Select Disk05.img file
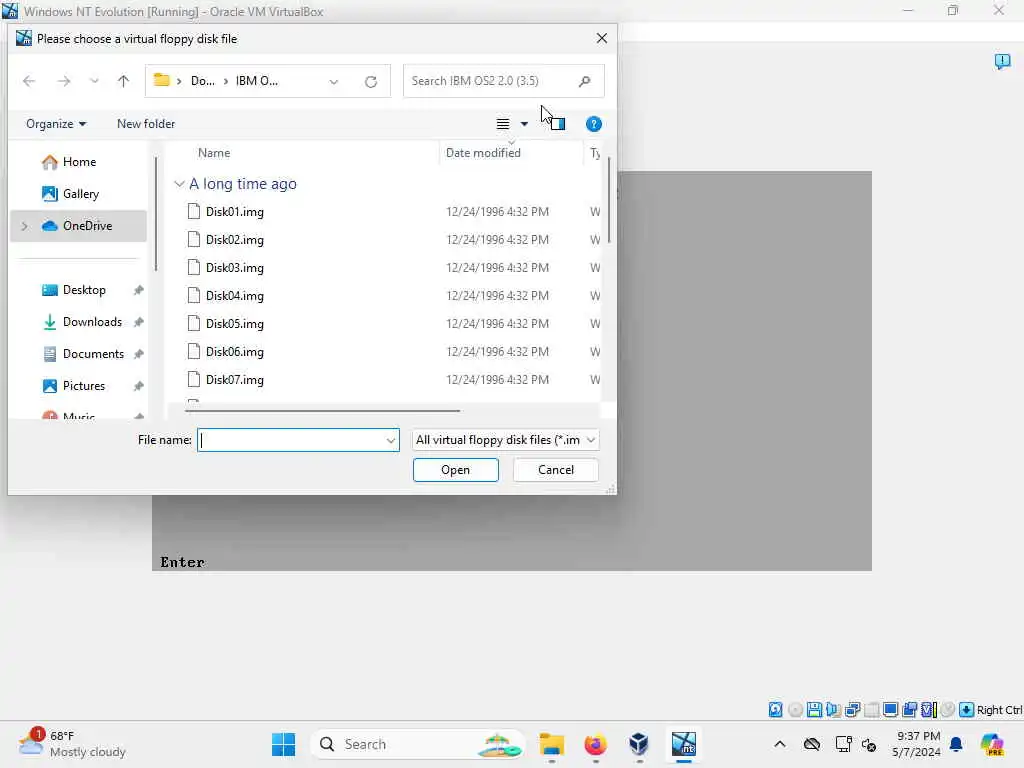 pyautogui.click(x=234, y=324)
